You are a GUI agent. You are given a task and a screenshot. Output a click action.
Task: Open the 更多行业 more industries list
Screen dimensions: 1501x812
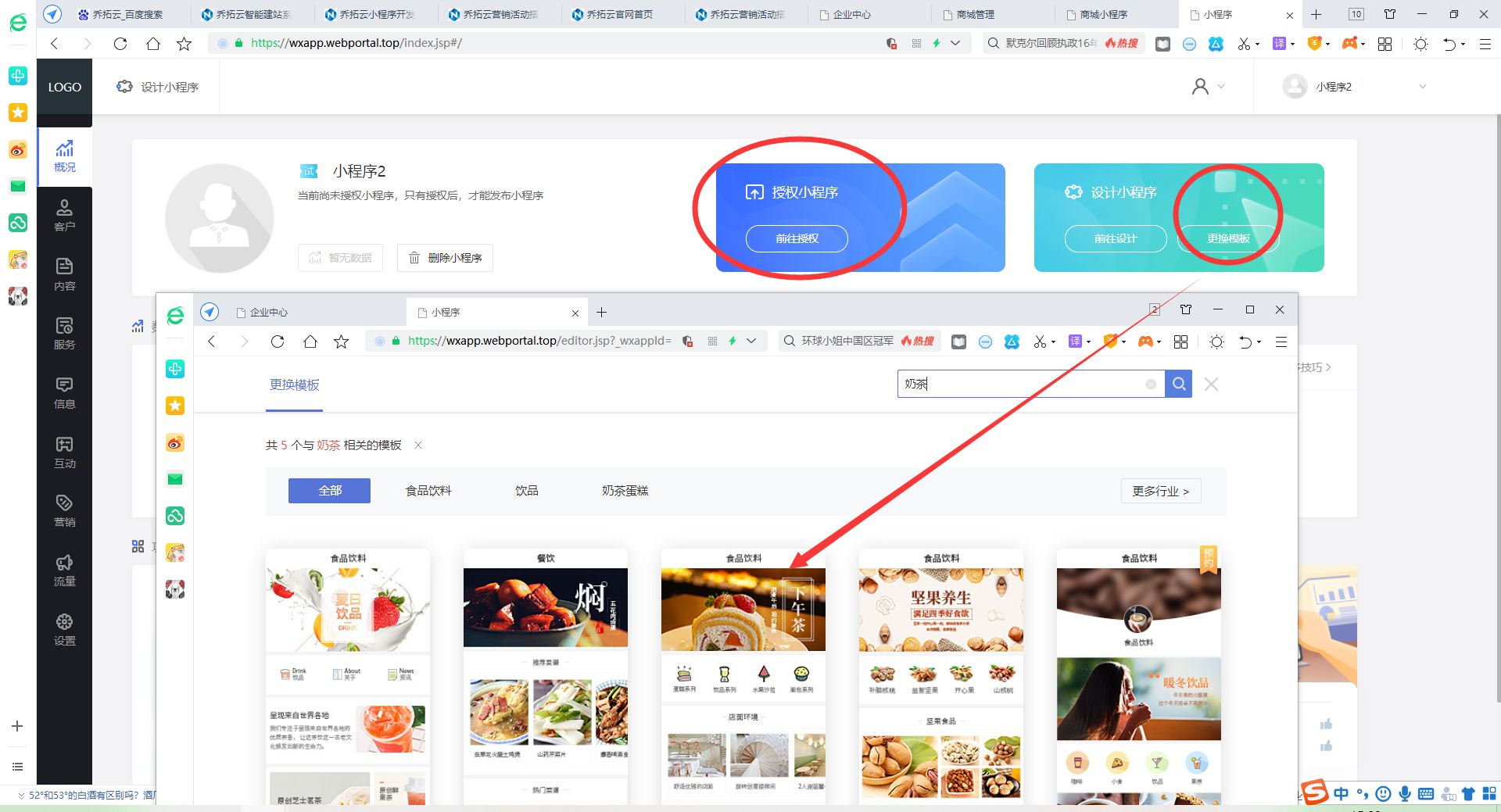[x=1160, y=491]
